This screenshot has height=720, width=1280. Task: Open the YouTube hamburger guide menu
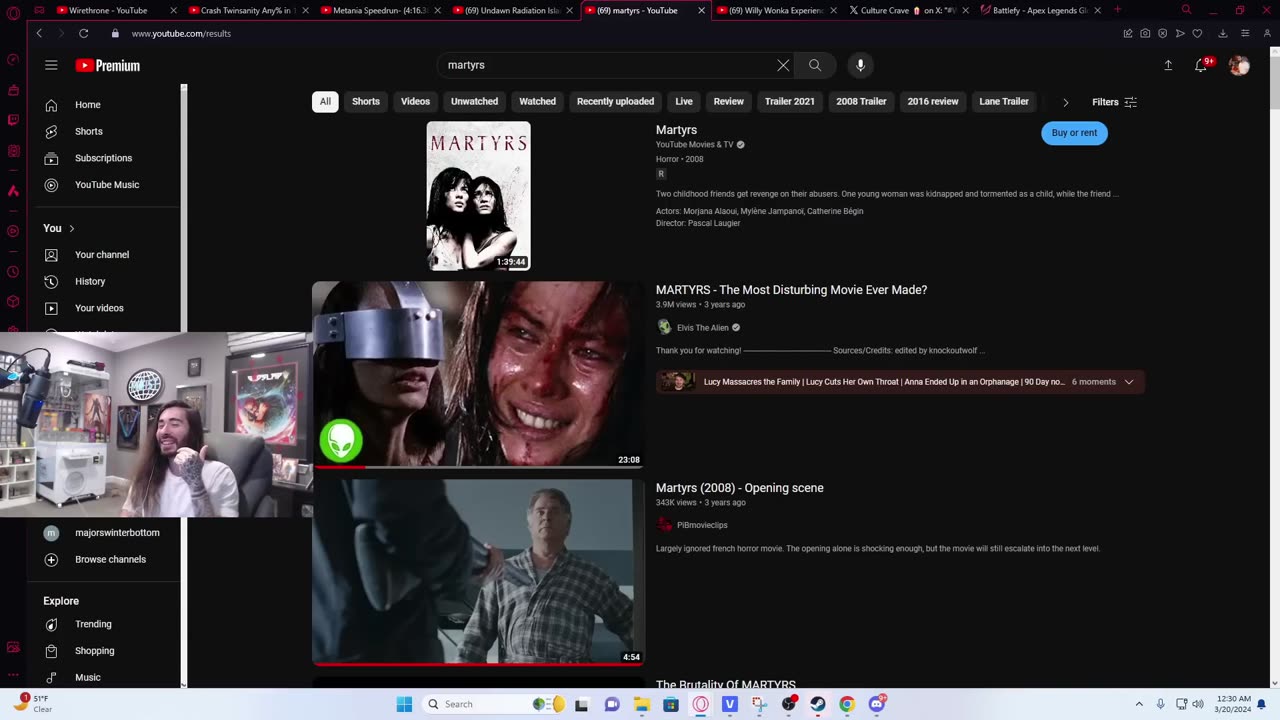pyautogui.click(x=51, y=65)
